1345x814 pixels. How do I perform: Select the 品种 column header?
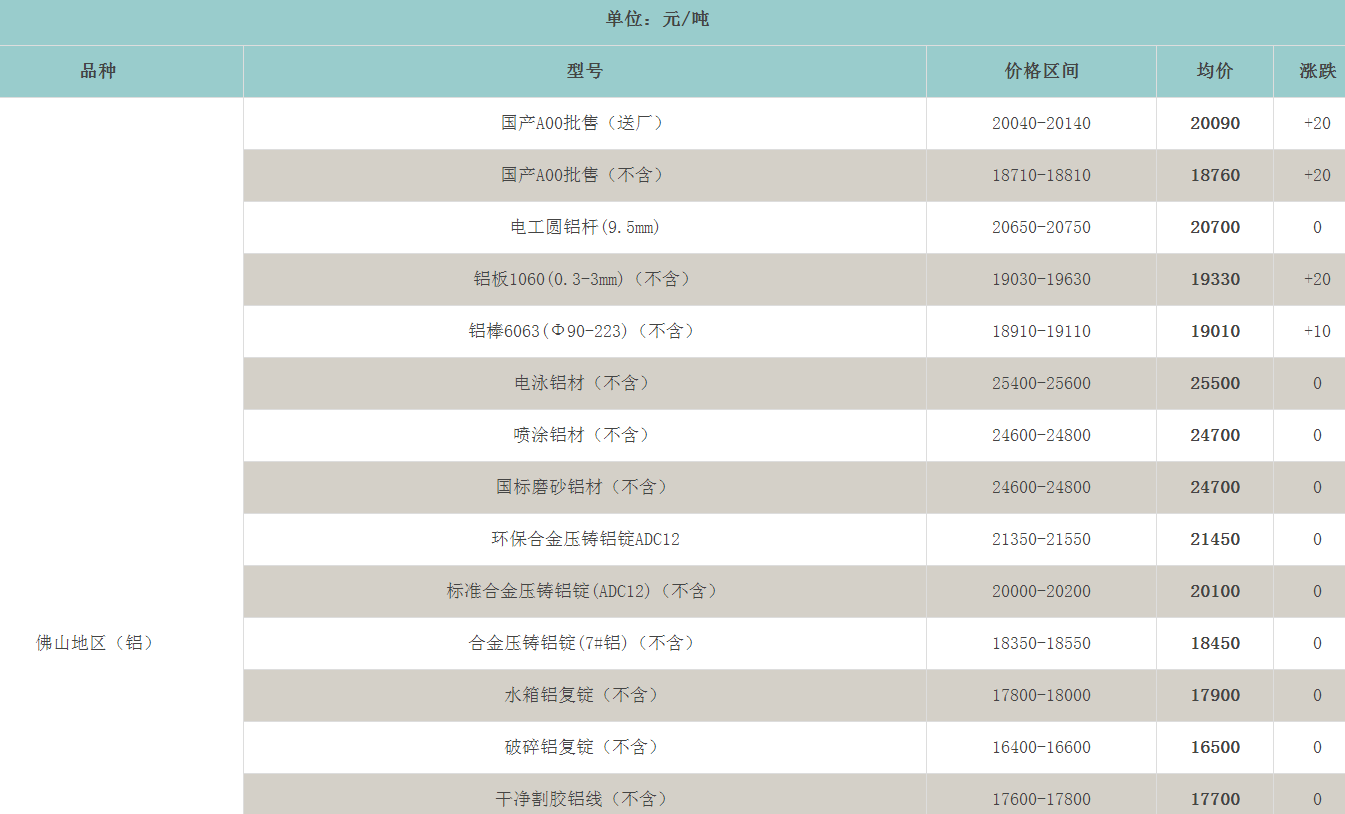click(97, 71)
